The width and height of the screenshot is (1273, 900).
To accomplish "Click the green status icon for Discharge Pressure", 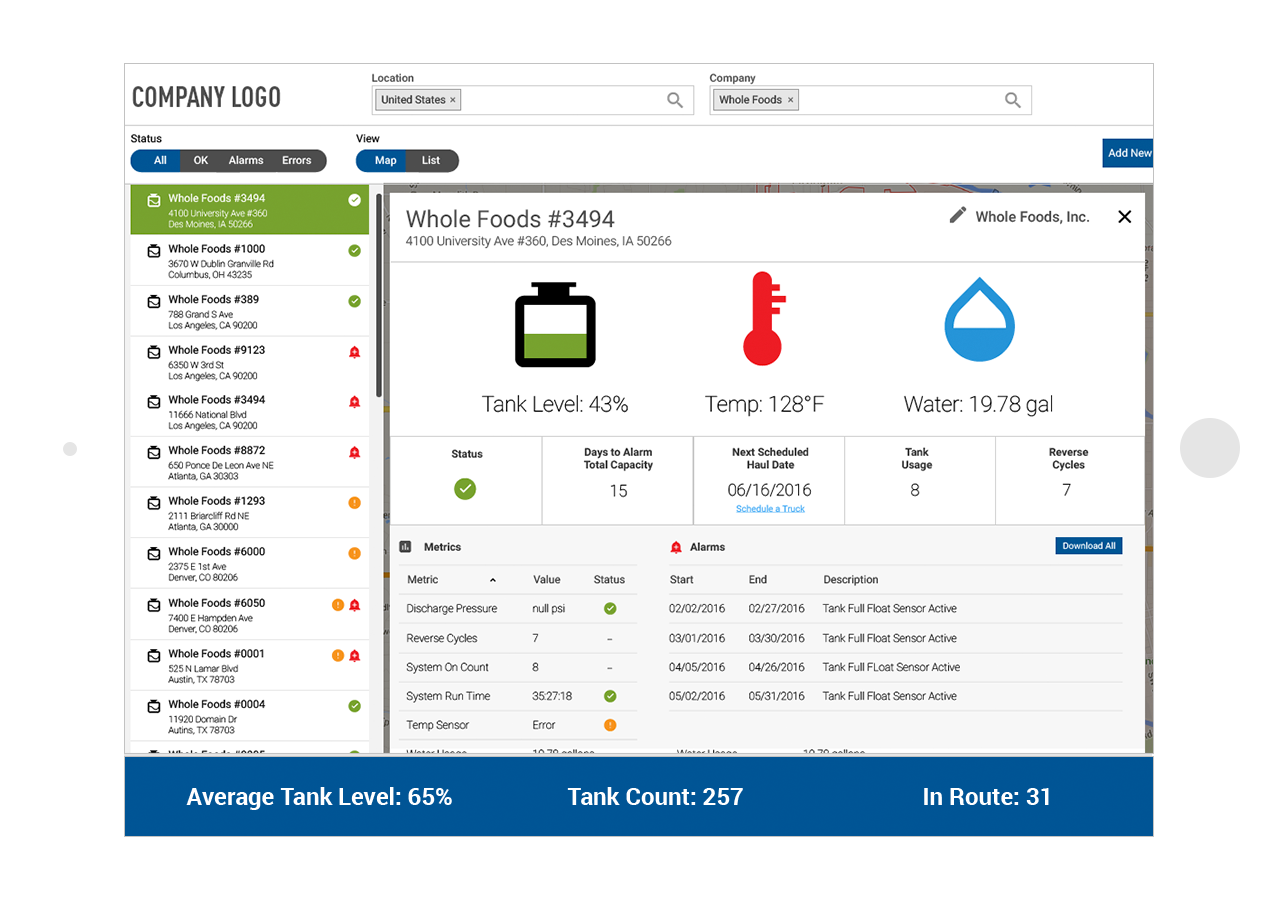I will pyautogui.click(x=610, y=609).
